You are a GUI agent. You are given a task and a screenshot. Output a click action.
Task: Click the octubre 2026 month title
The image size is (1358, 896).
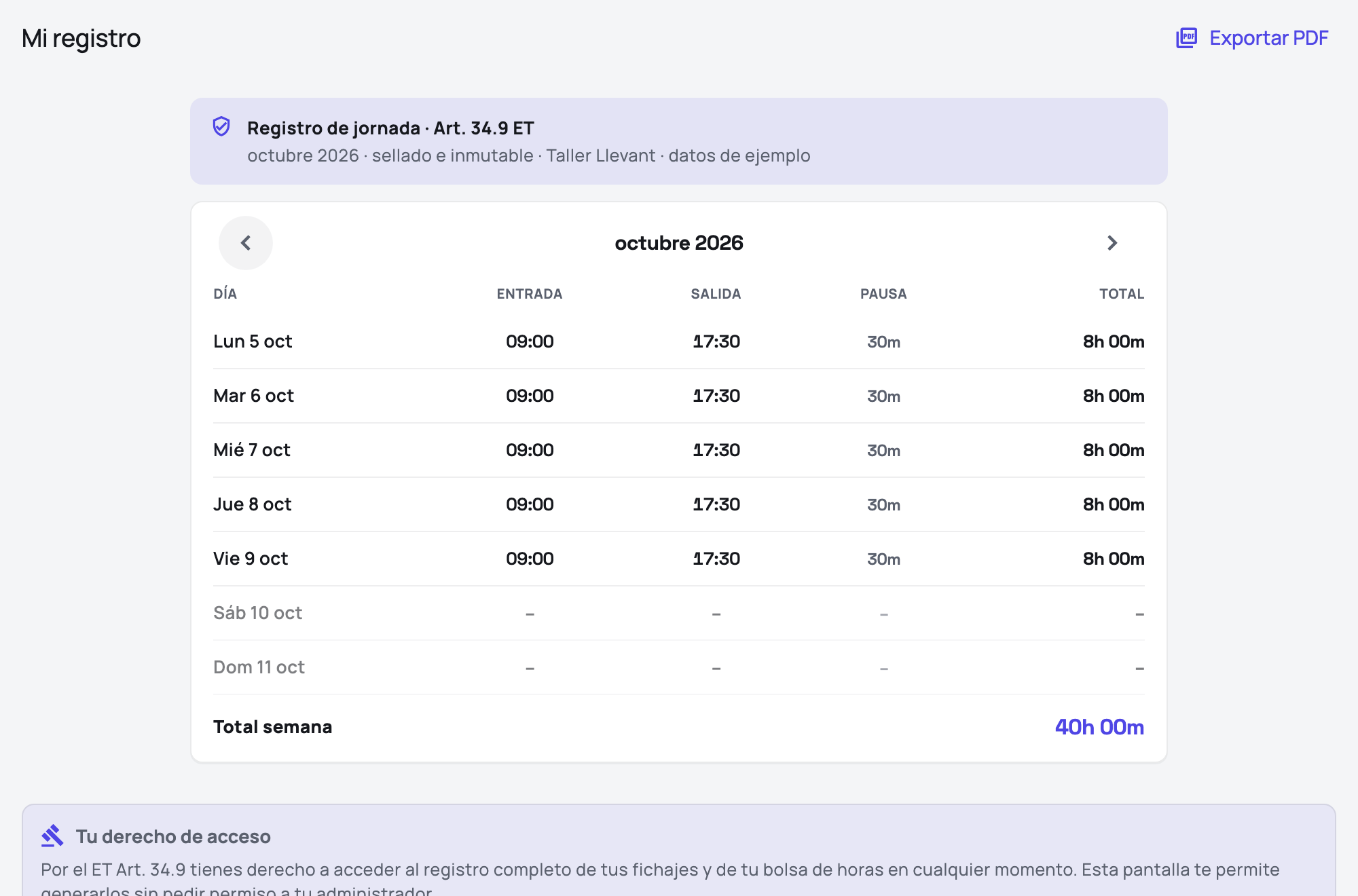[679, 243]
